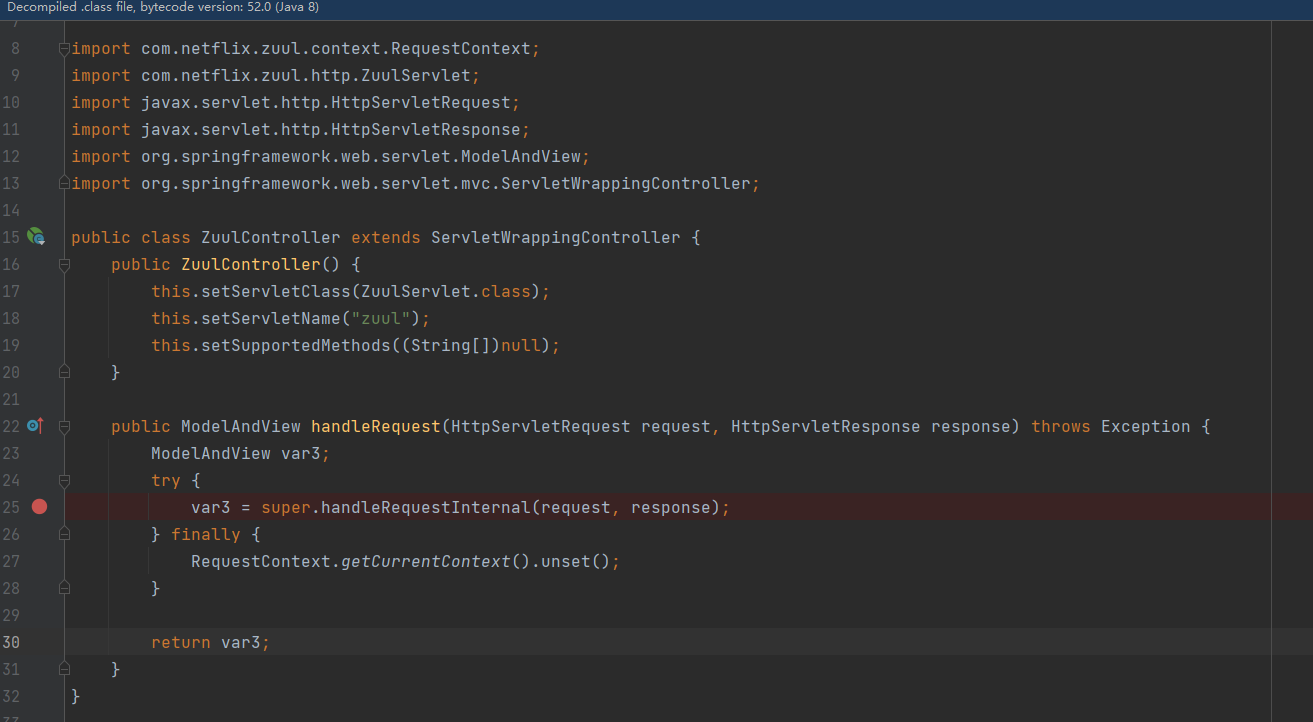
Task: Click ServletWrappingController in the line 13 import
Action: point(626,183)
